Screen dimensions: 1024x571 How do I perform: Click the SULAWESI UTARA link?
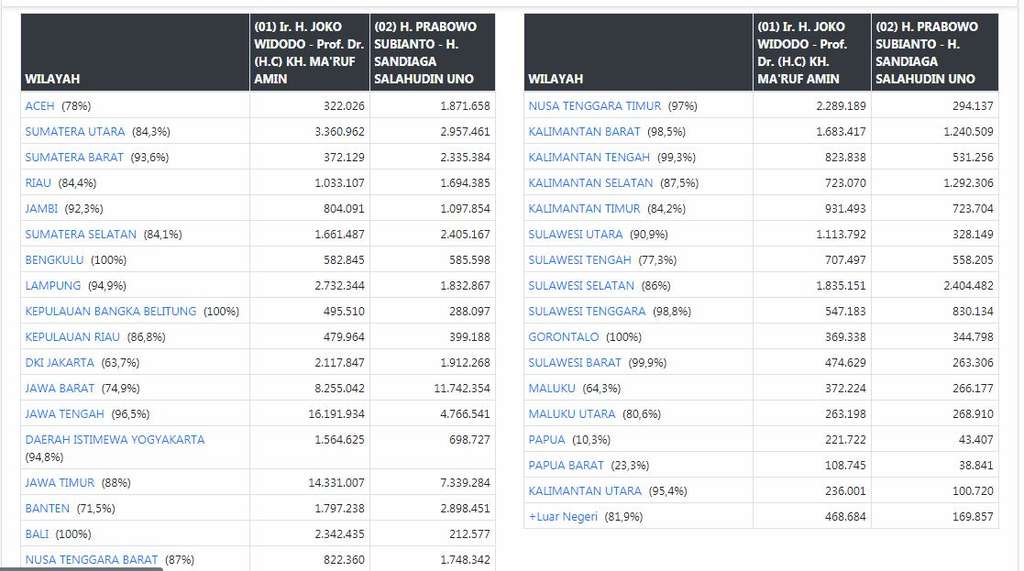tap(576, 234)
